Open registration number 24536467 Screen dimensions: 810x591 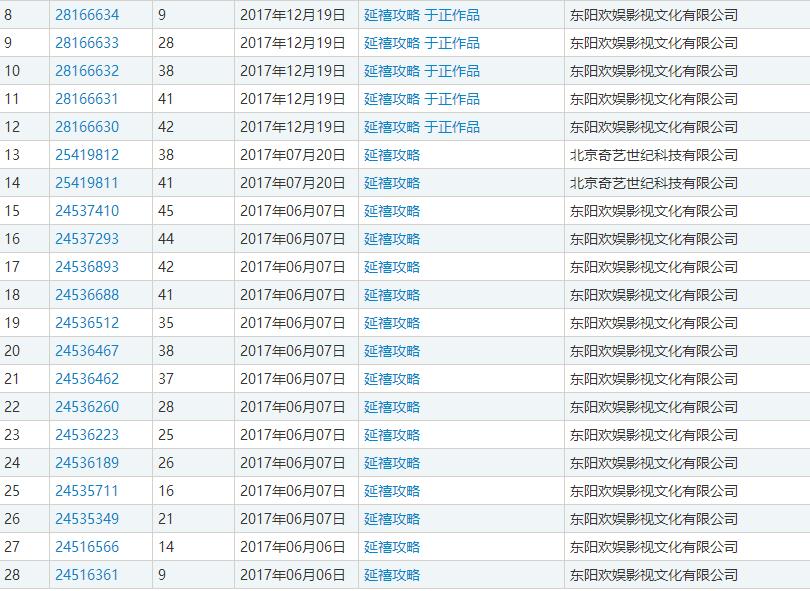point(87,351)
